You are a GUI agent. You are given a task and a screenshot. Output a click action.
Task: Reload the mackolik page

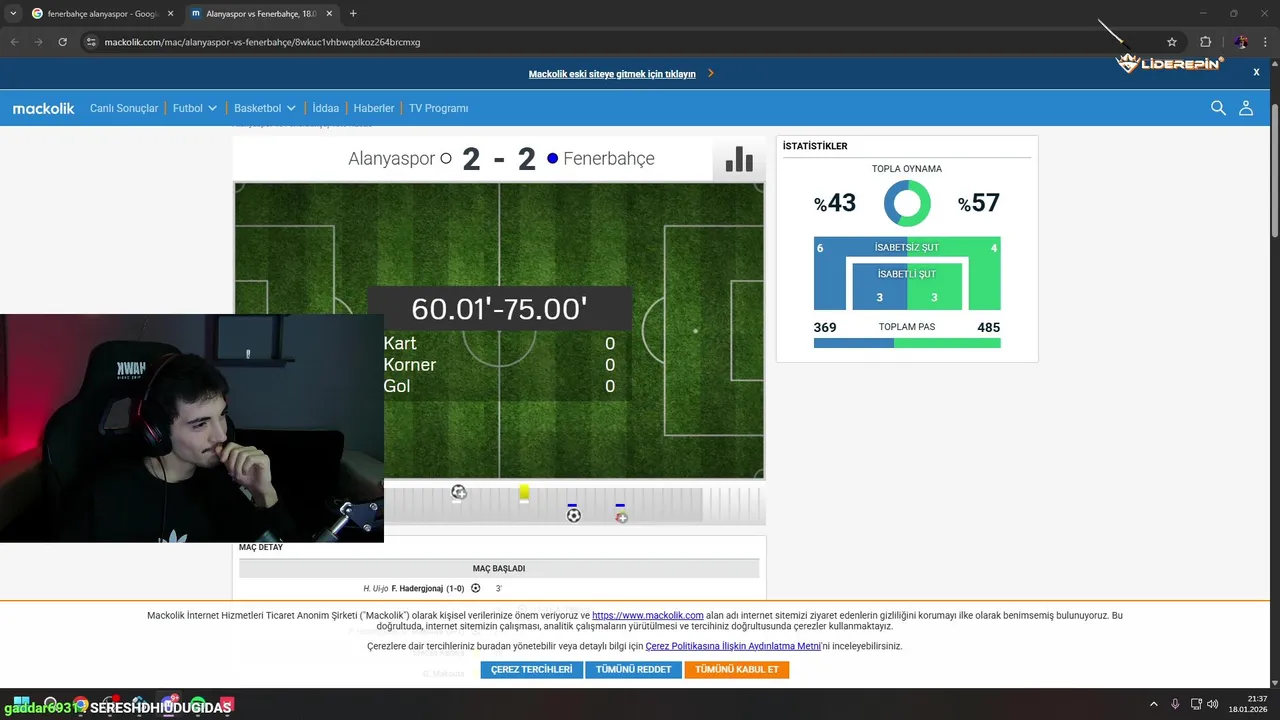tap(63, 42)
